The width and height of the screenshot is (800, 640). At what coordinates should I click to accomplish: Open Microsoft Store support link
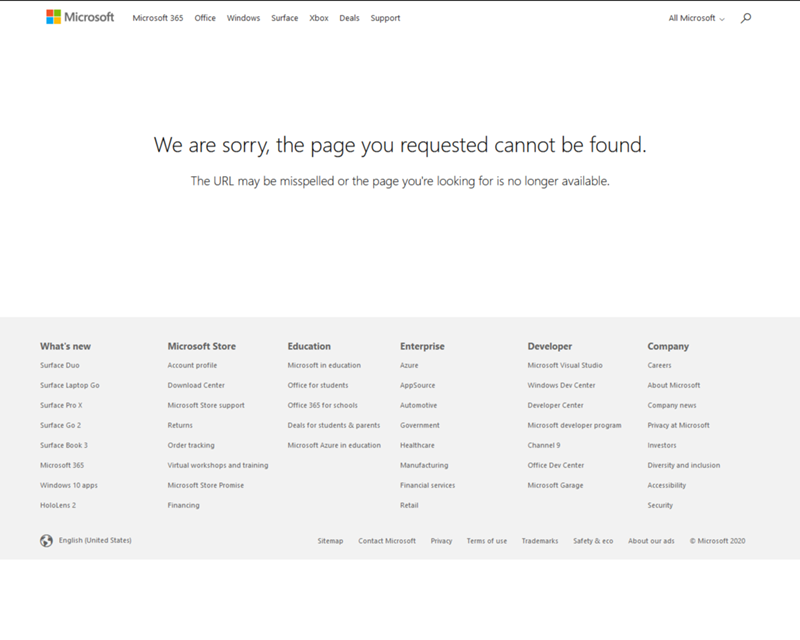(x=206, y=405)
